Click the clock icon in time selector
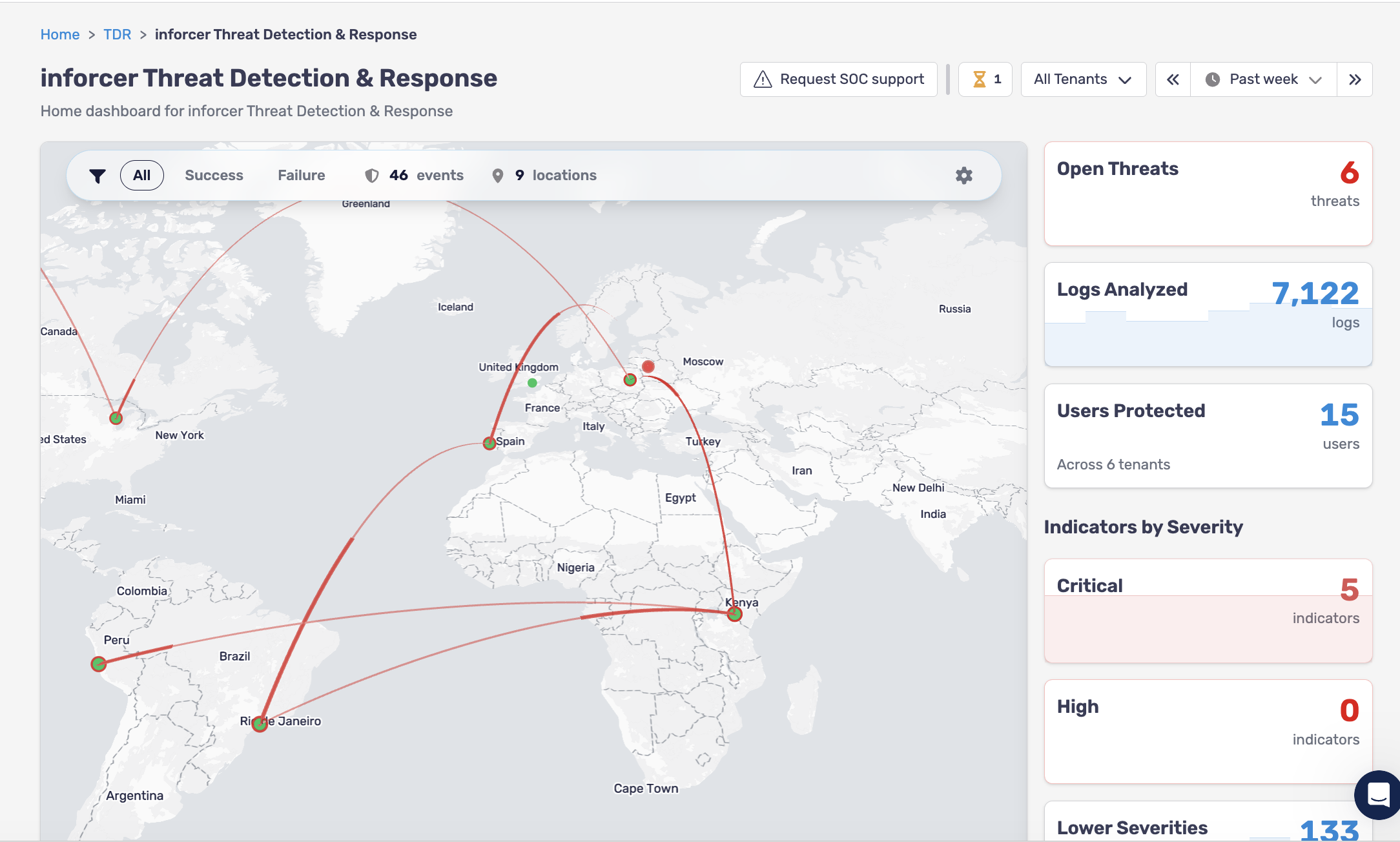 pos(1213,79)
